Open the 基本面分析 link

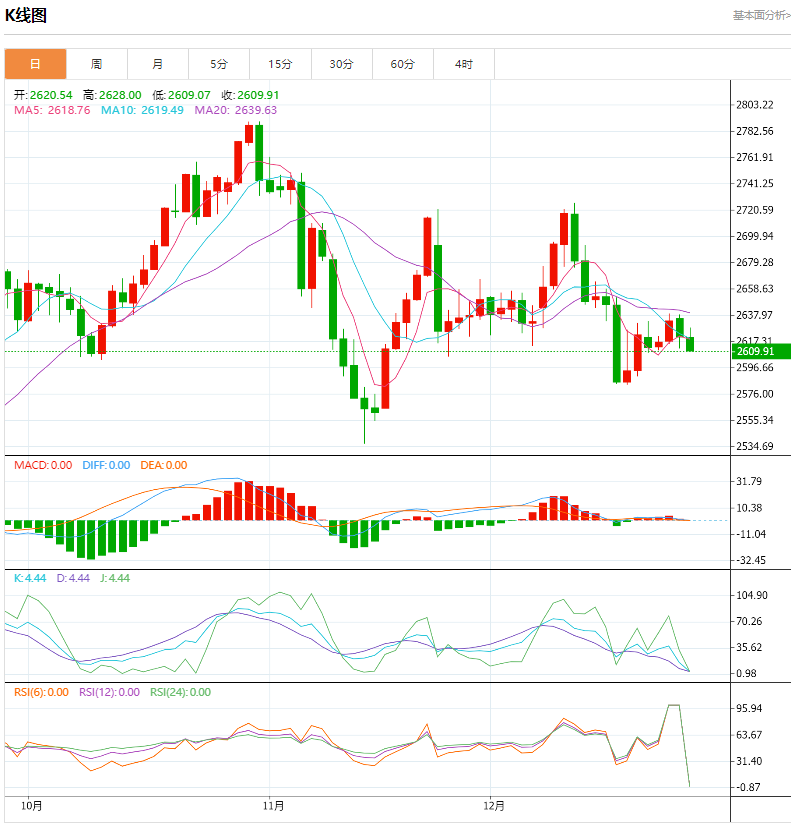pyautogui.click(x=761, y=15)
